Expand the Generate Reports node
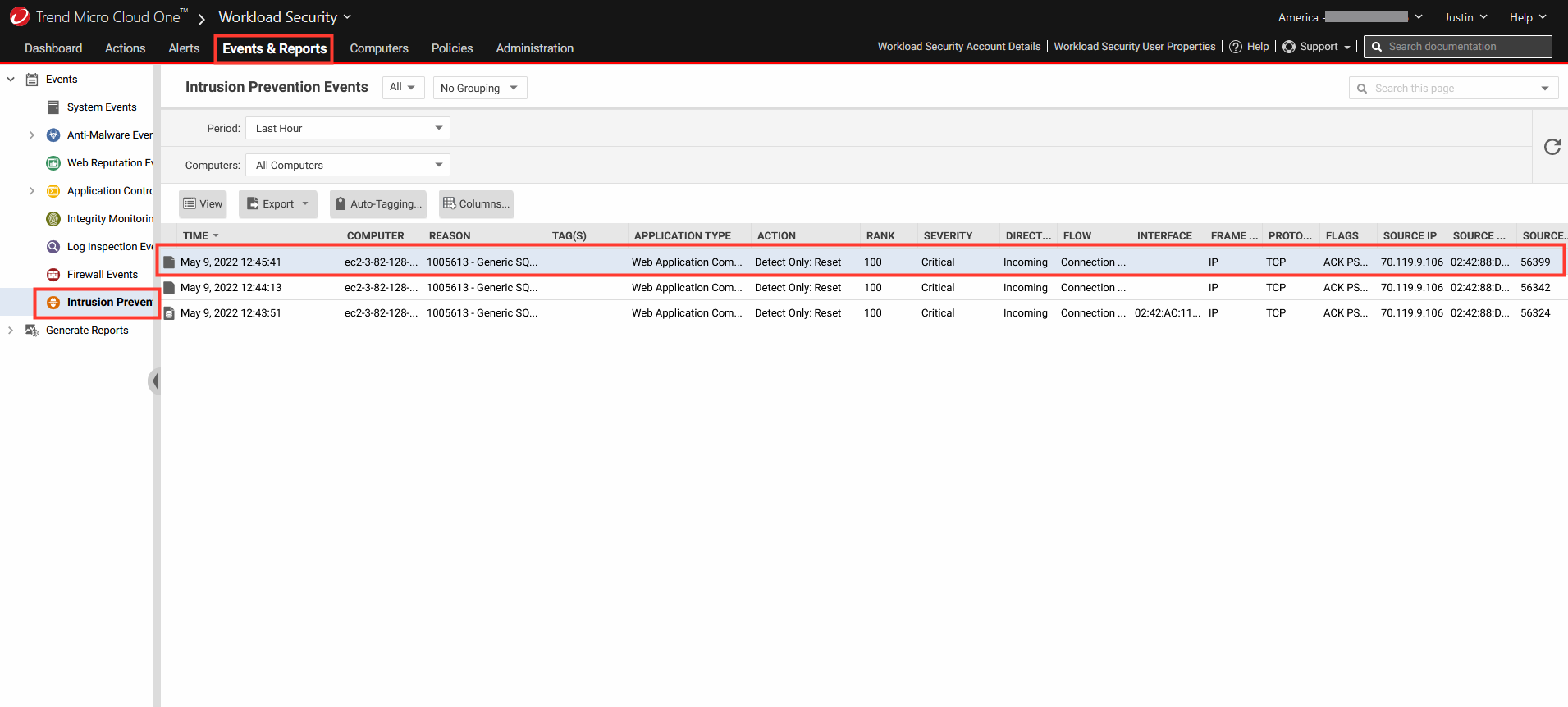Viewport: 1568px width, 707px height. click(x=11, y=331)
